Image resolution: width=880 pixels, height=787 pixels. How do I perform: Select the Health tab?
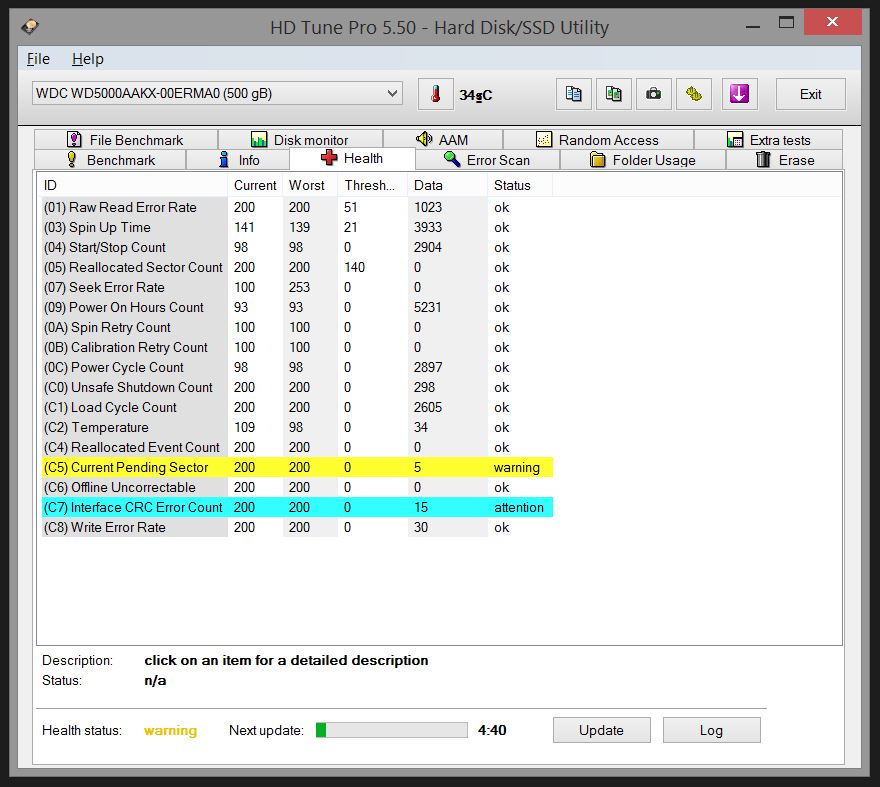pos(352,158)
